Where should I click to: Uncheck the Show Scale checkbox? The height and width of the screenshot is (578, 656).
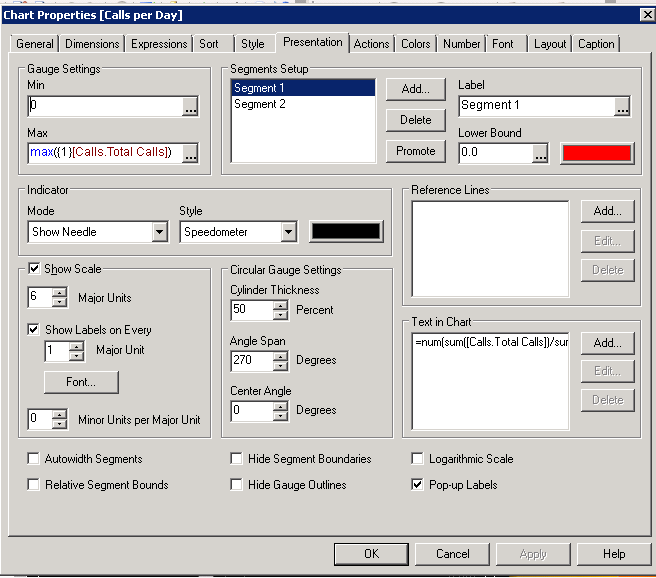click(x=35, y=269)
